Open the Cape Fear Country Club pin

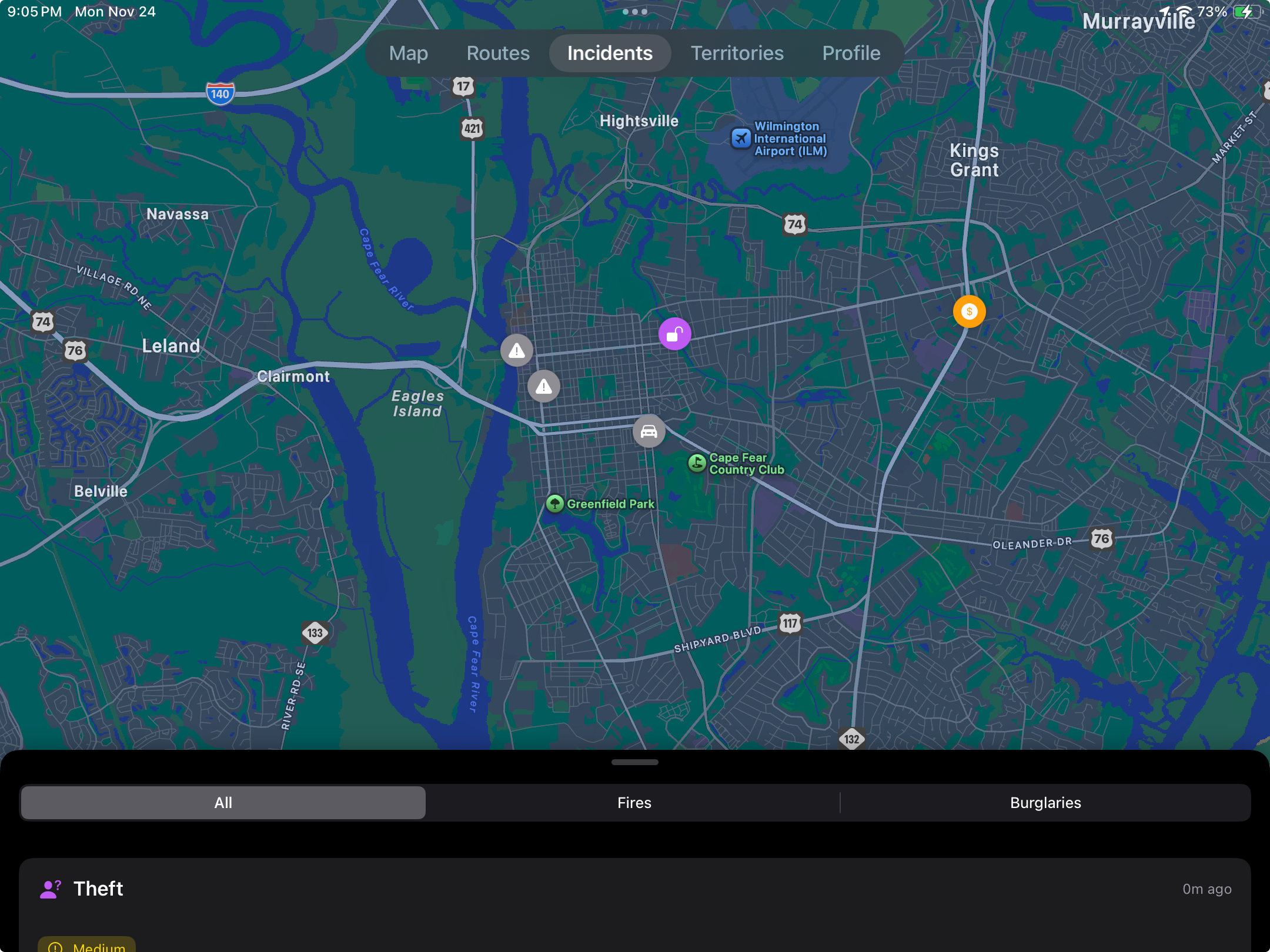(x=696, y=463)
